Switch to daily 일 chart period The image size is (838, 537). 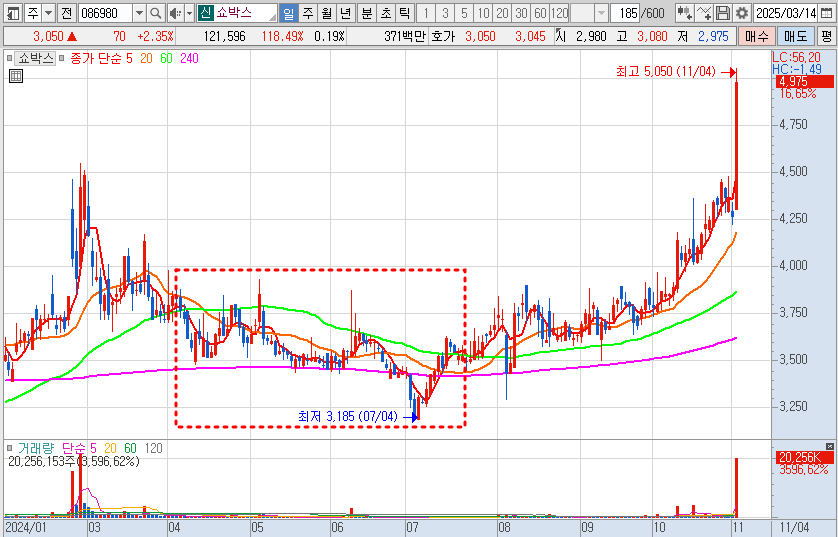coord(289,13)
